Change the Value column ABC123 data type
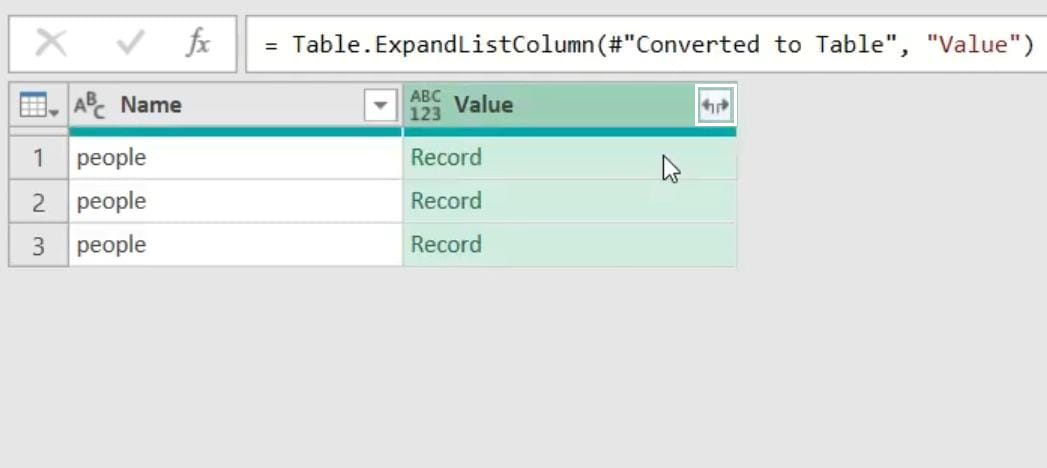This screenshot has height=468, width=1047. (425, 105)
